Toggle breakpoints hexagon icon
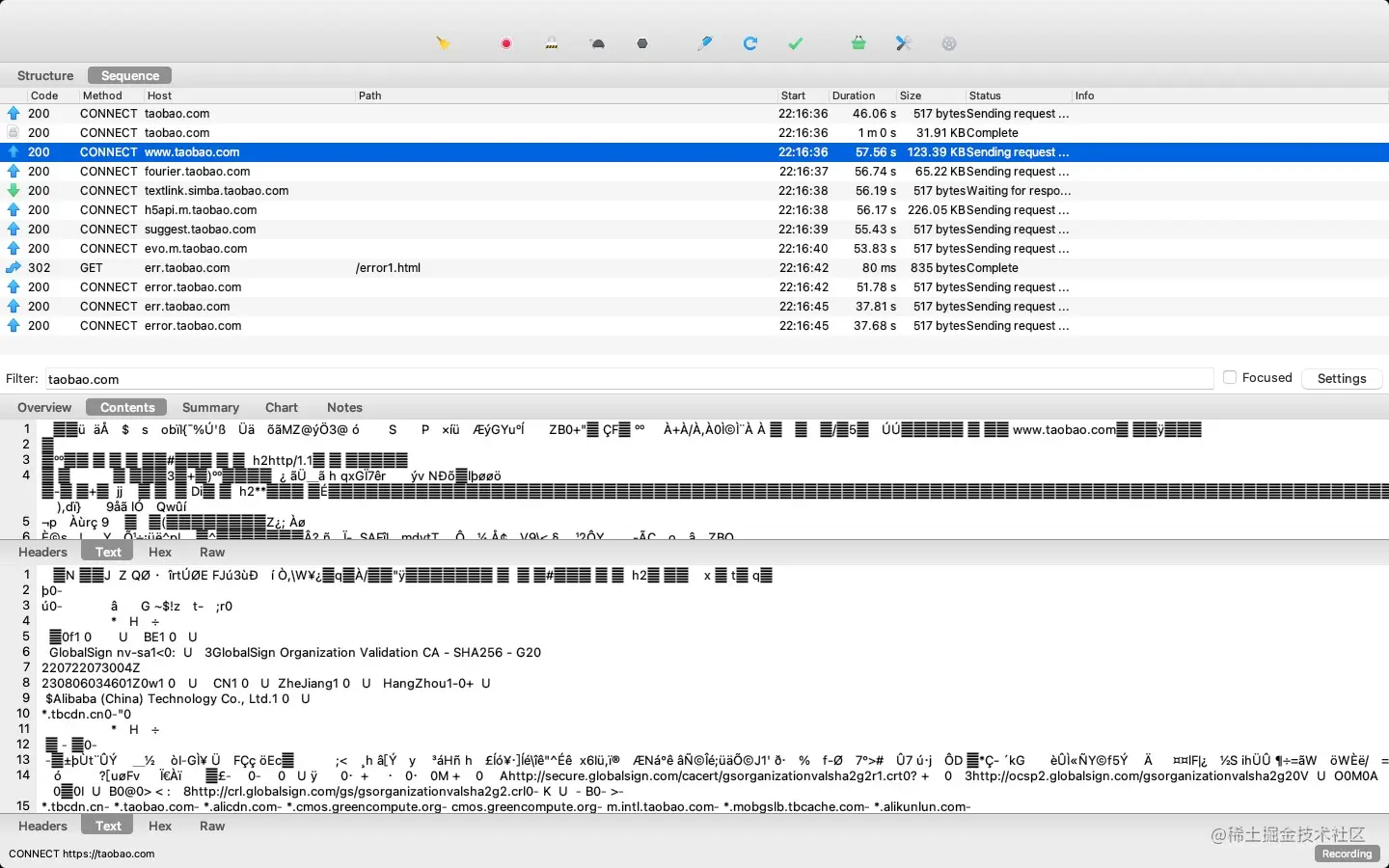 coord(642,43)
